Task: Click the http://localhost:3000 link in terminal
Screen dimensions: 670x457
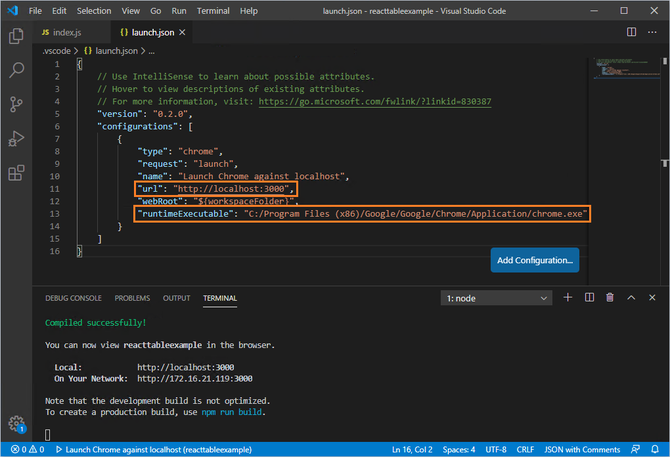Action: [x=185, y=367]
